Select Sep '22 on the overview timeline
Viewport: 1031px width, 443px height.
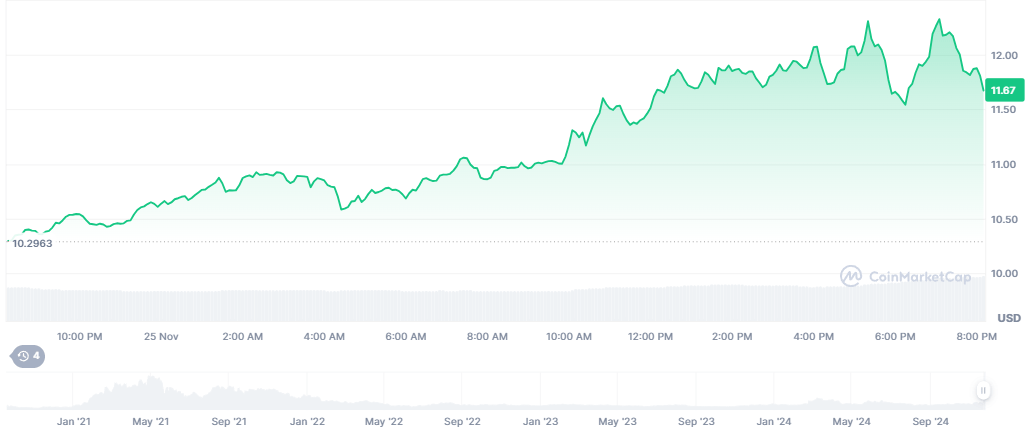pos(463,422)
